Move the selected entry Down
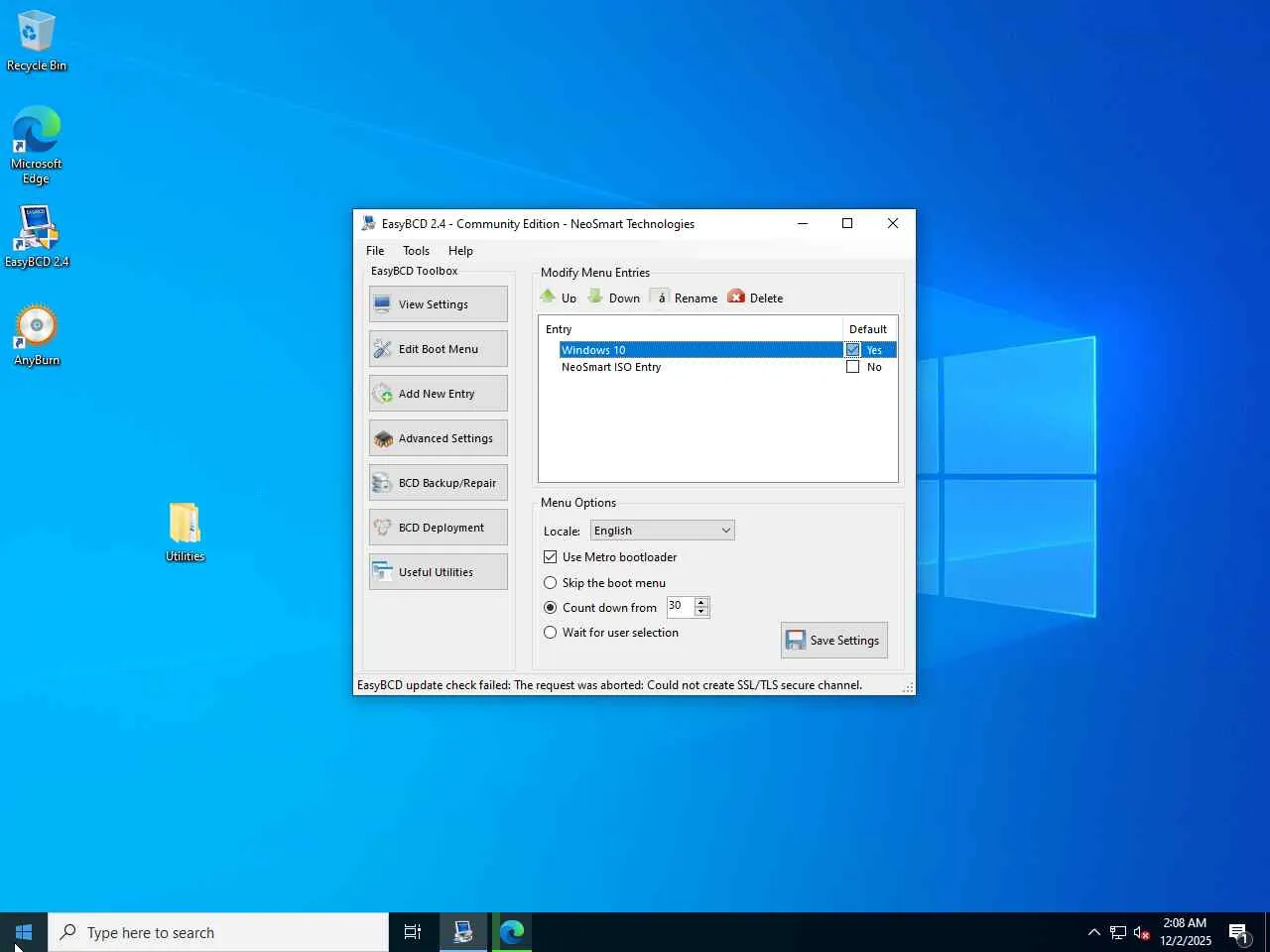The image size is (1270, 952). pyautogui.click(x=614, y=297)
